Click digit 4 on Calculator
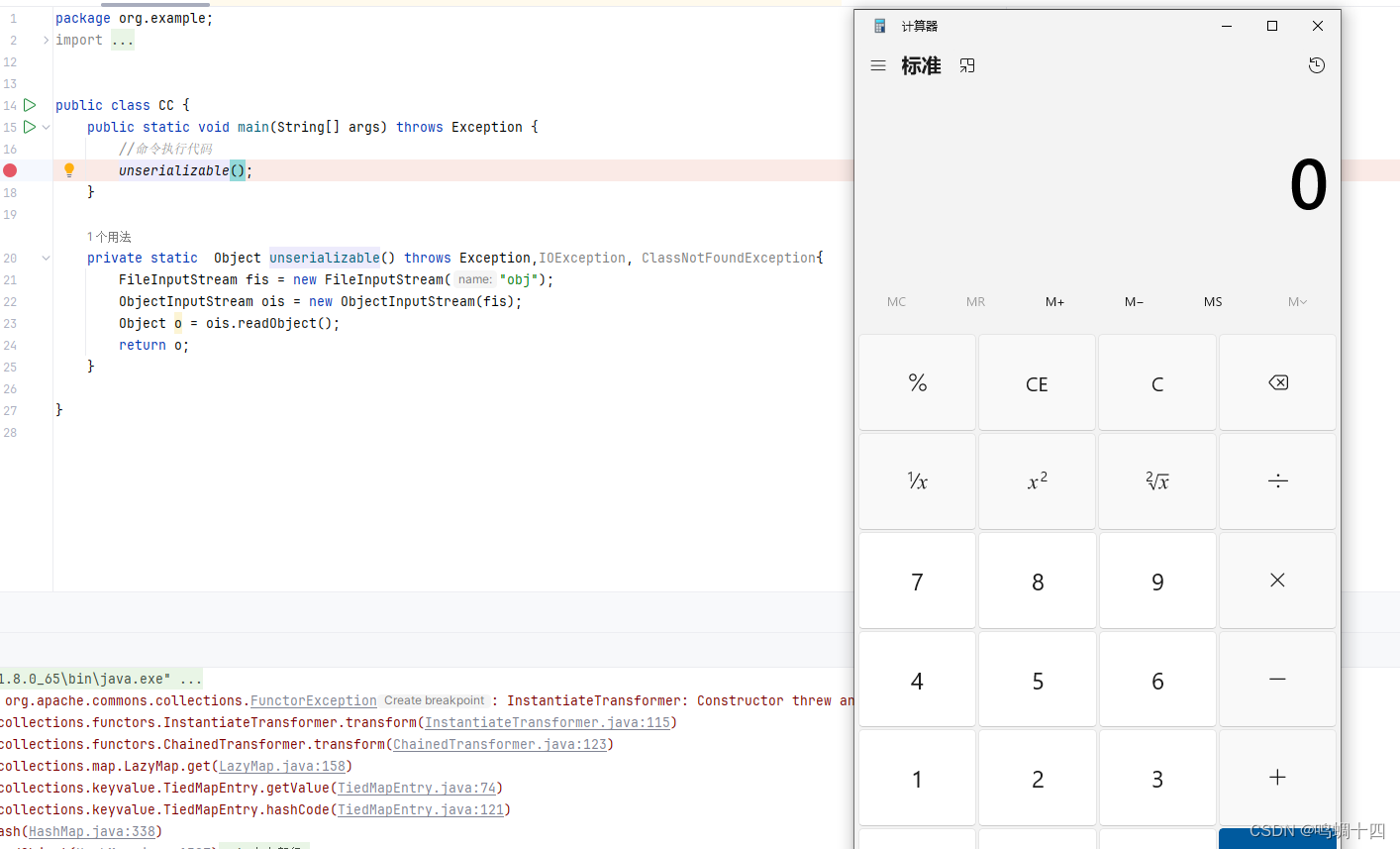This screenshot has height=849, width=1400. [918, 680]
